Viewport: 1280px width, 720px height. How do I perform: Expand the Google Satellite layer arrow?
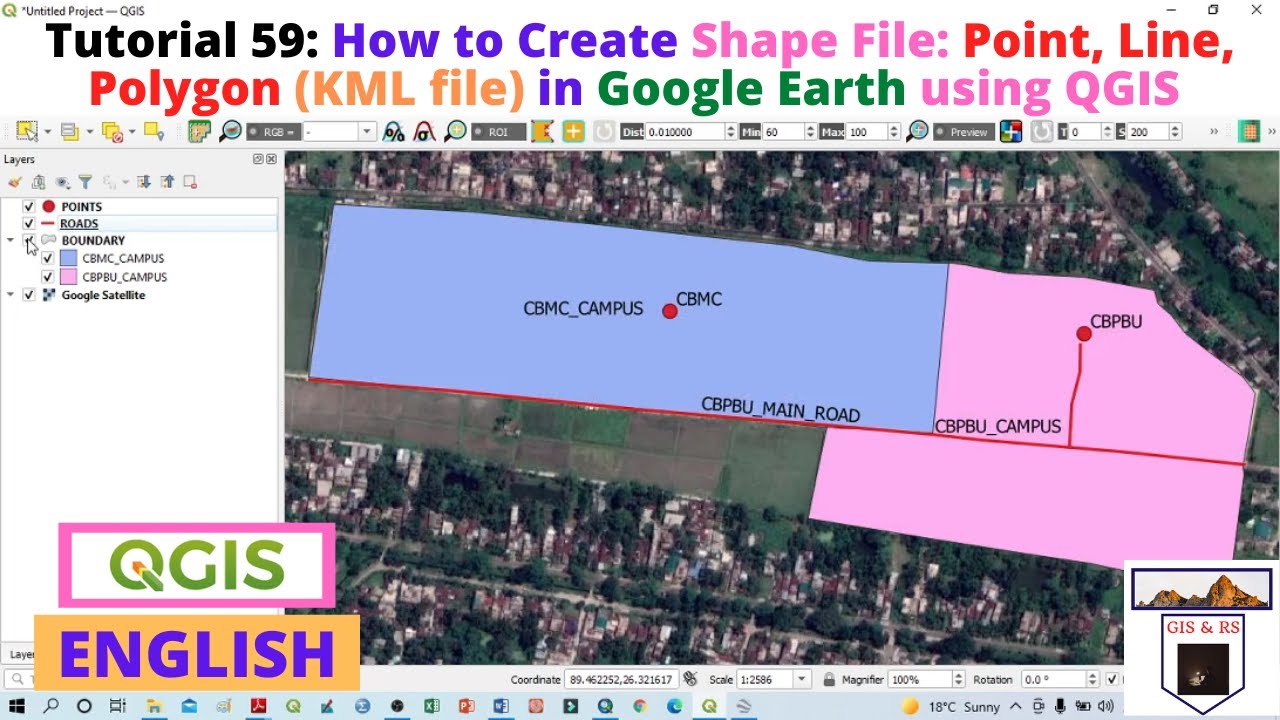(x=11, y=295)
